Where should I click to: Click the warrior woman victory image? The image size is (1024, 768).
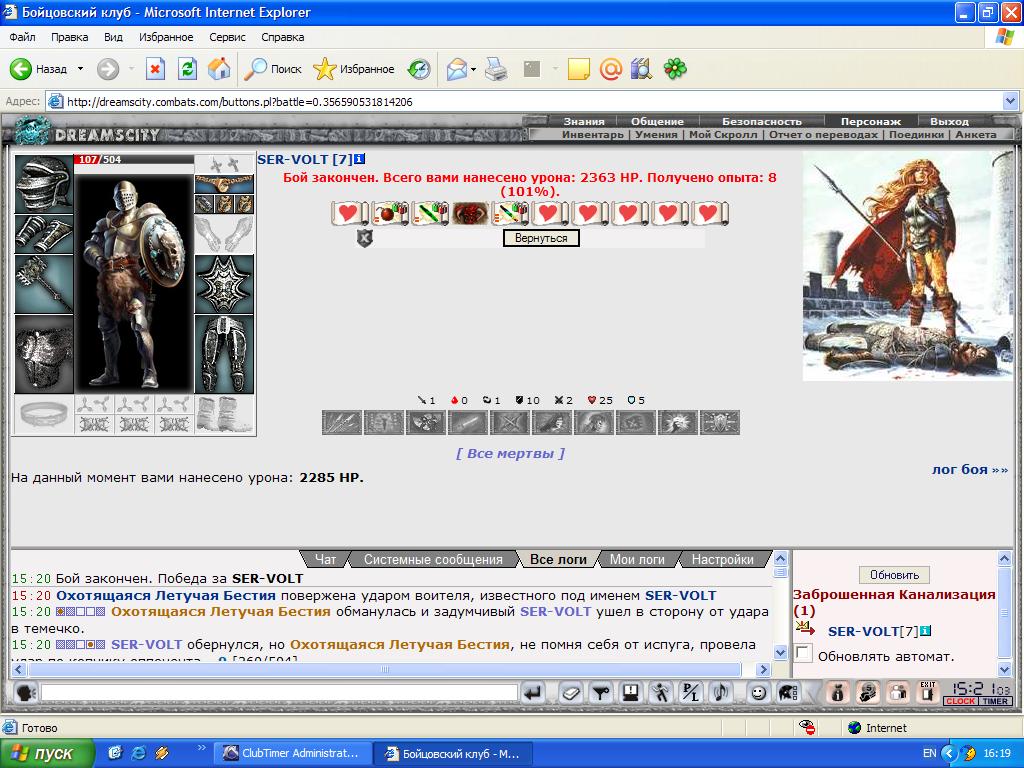click(908, 265)
